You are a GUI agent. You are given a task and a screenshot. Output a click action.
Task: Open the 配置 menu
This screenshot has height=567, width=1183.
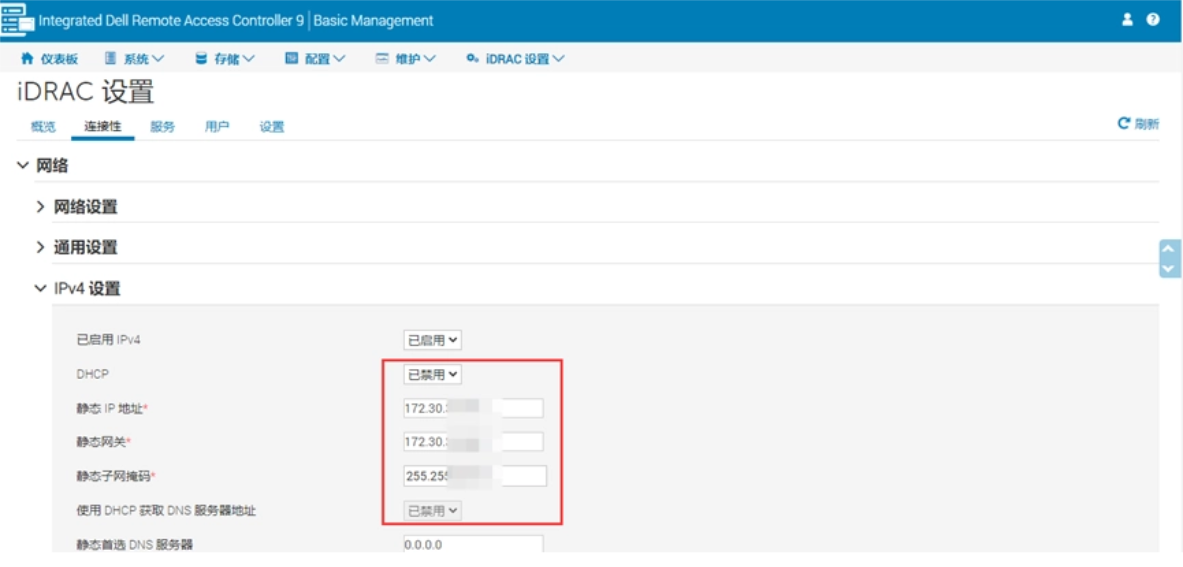click(x=315, y=59)
